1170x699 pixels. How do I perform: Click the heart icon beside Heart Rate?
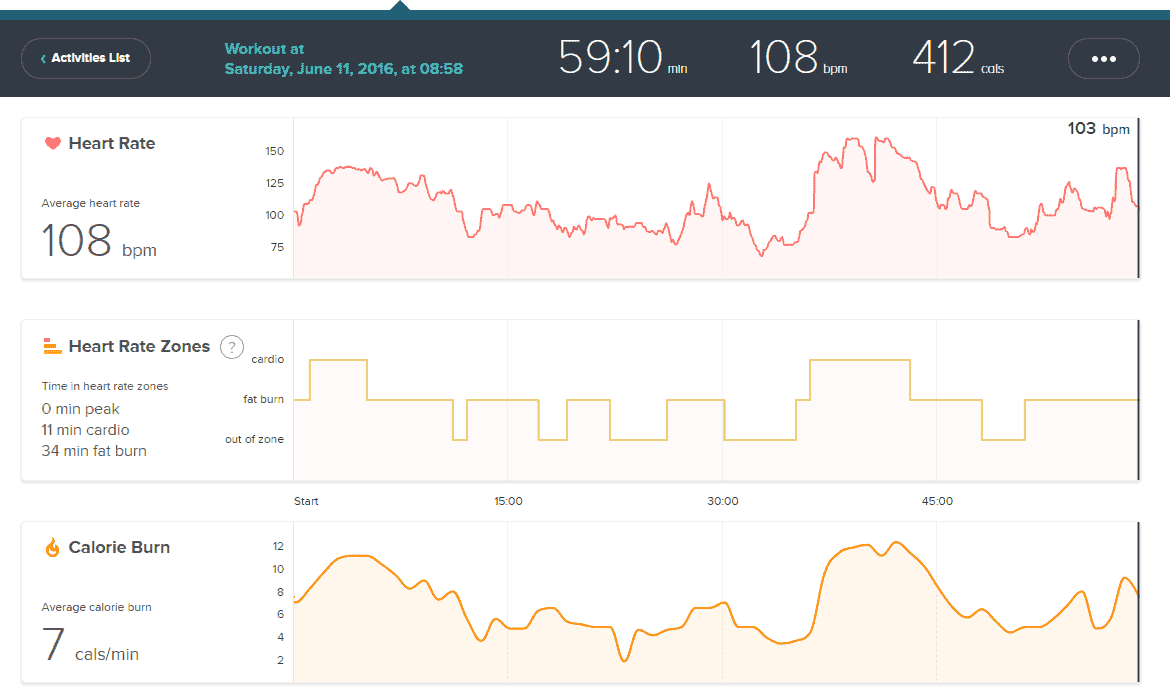tap(53, 143)
